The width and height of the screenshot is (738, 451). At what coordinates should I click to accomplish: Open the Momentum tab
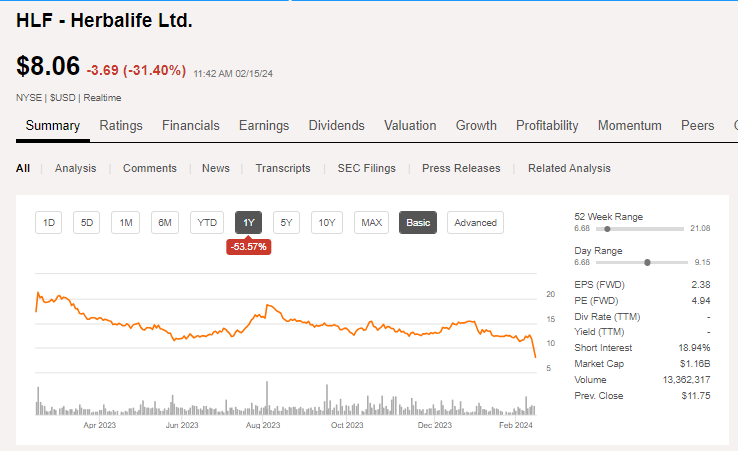630,126
